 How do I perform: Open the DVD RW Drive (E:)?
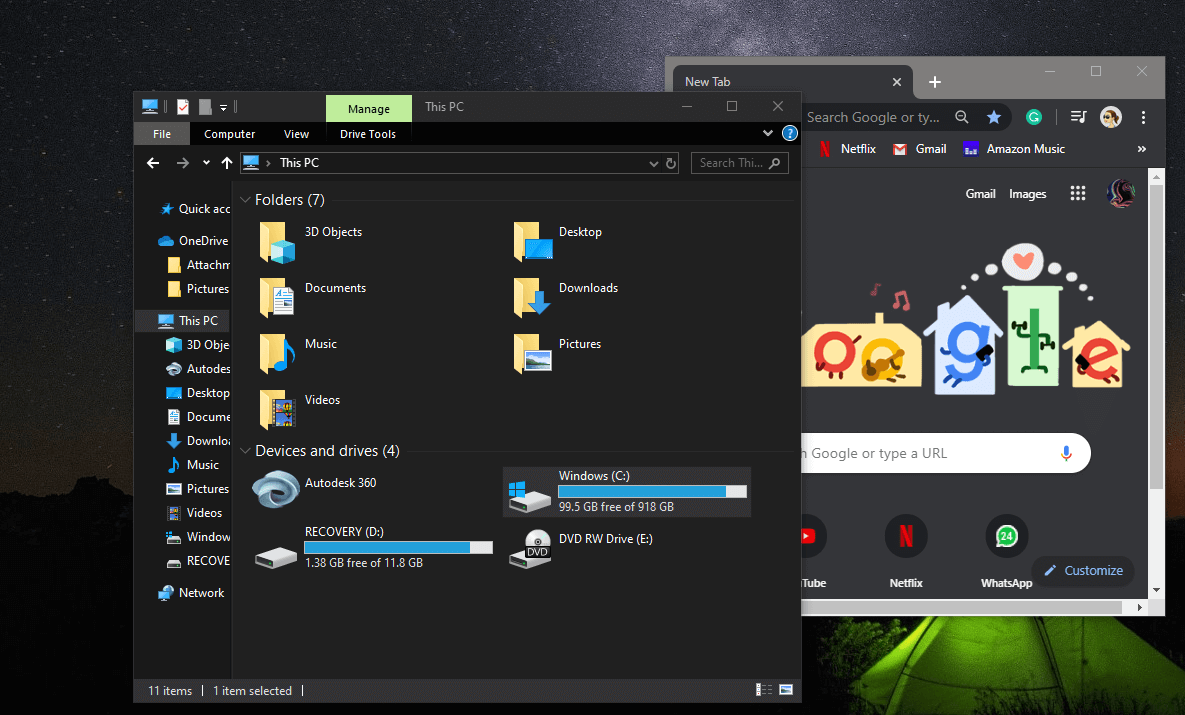point(530,548)
